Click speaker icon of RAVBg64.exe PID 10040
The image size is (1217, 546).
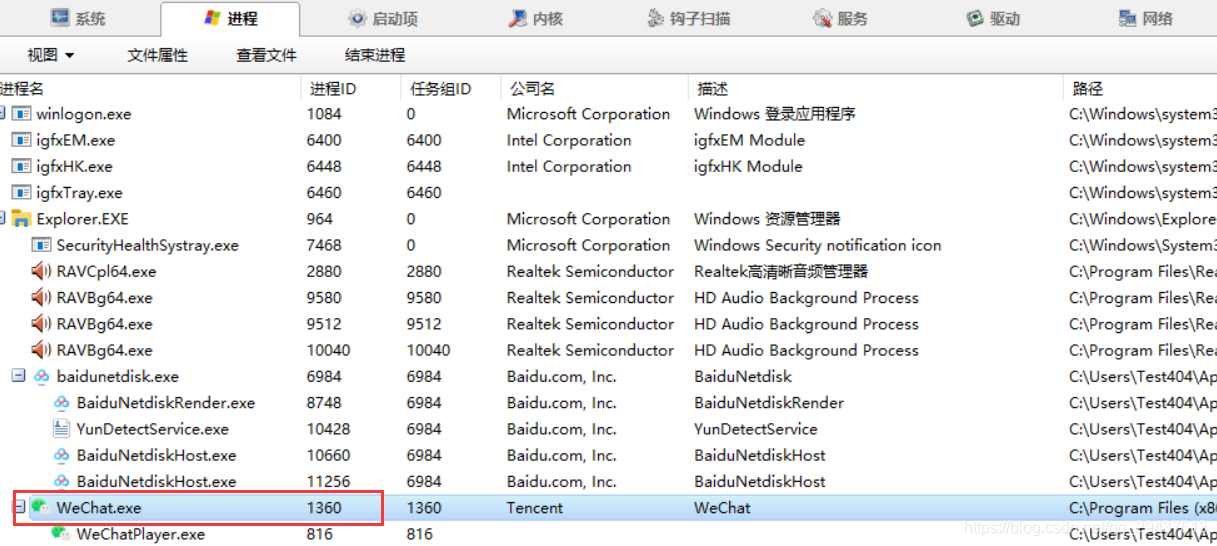point(41,350)
